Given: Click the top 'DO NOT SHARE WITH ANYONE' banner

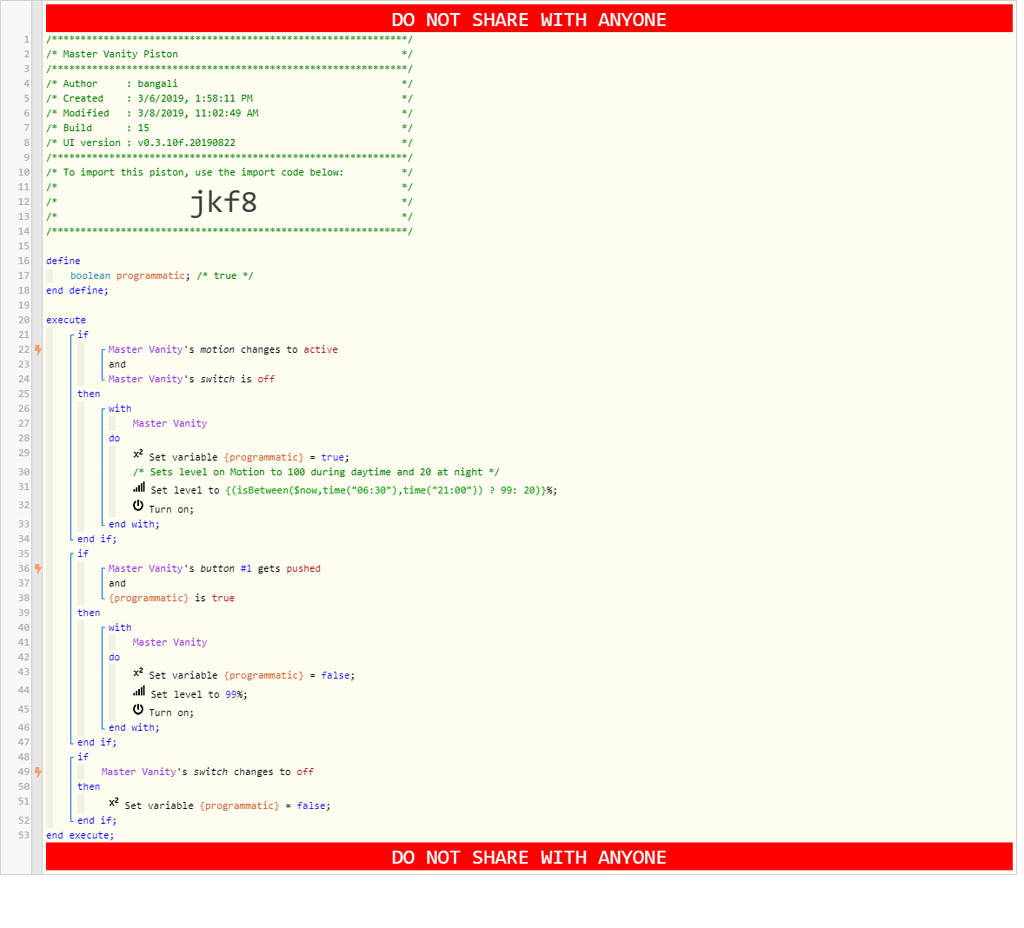Looking at the screenshot, I should [x=528, y=19].
